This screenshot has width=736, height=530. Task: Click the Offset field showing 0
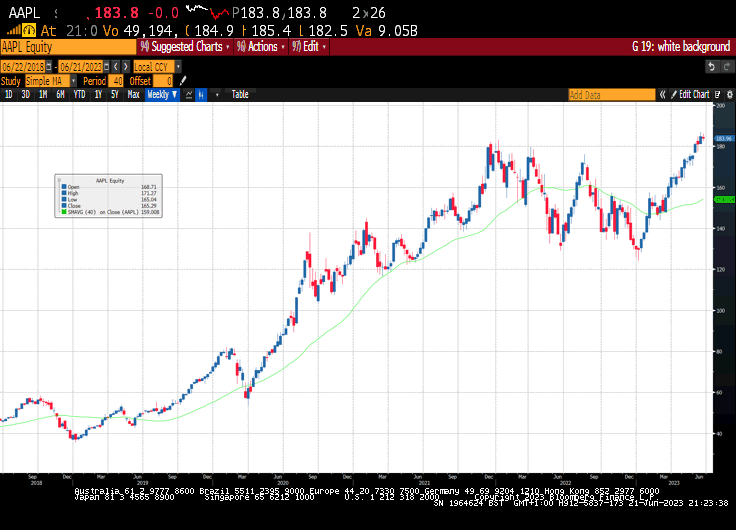(x=163, y=81)
